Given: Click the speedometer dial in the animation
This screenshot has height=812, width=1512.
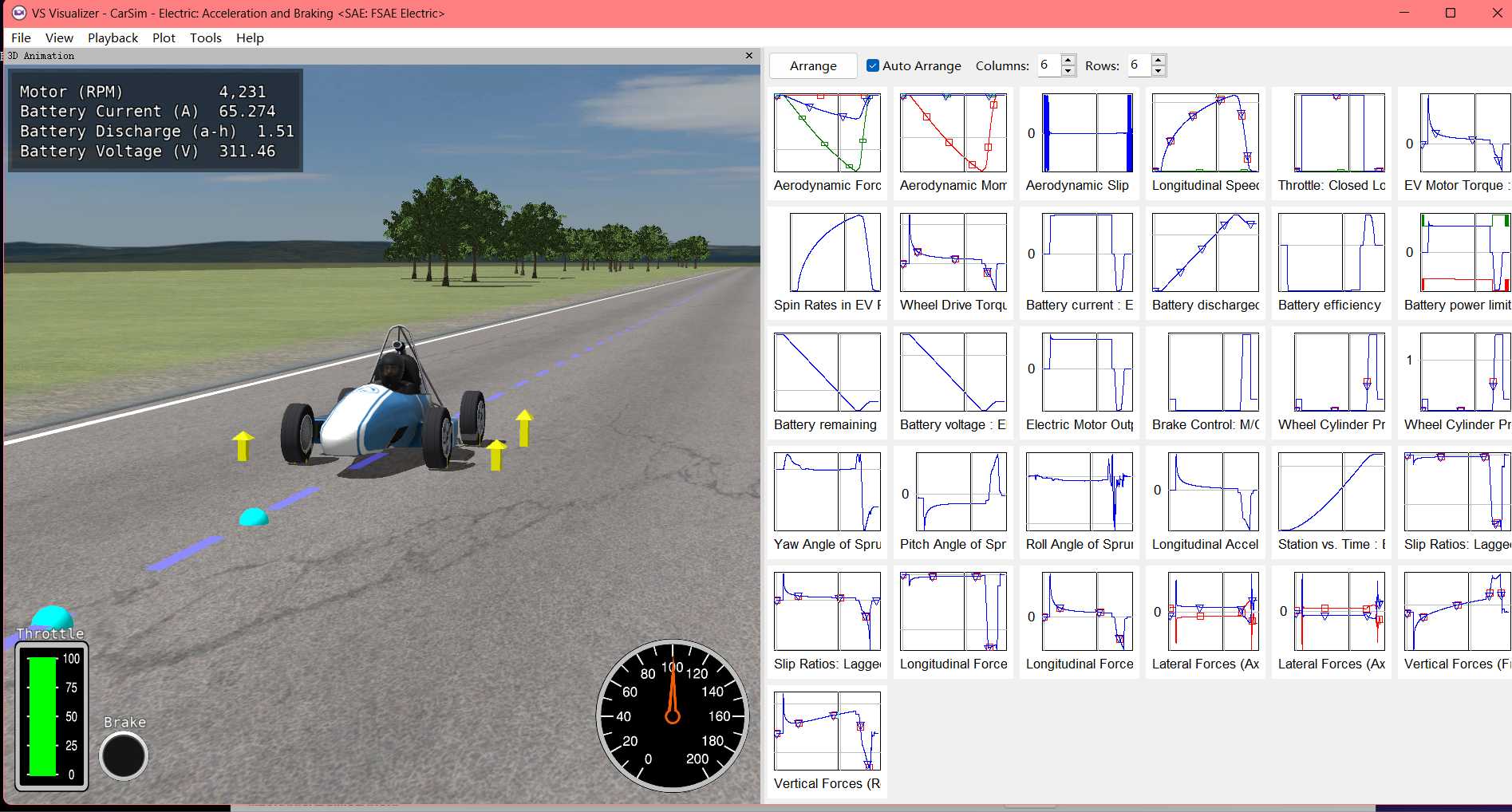Looking at the screenshot, I should [x=672, y=715].
